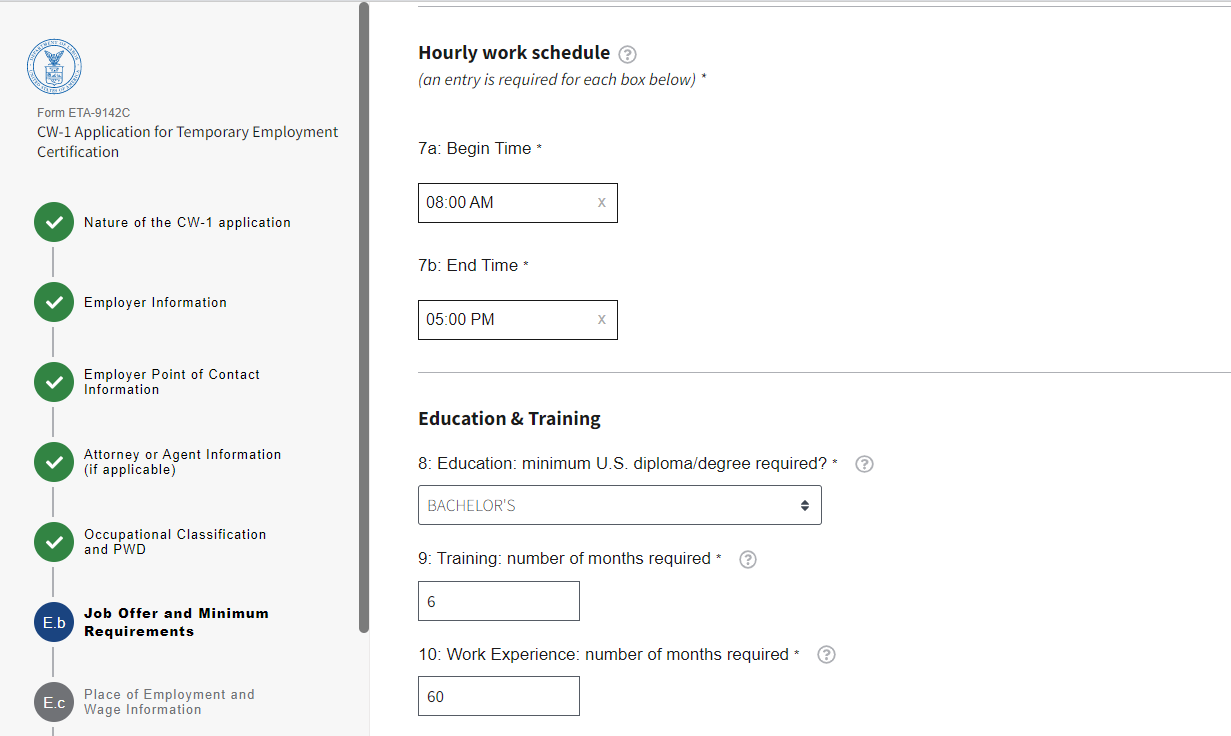The height and width of the screenshot is (736, 1231).
Task: Clear the End Time value using x
Action: (601, 319)
